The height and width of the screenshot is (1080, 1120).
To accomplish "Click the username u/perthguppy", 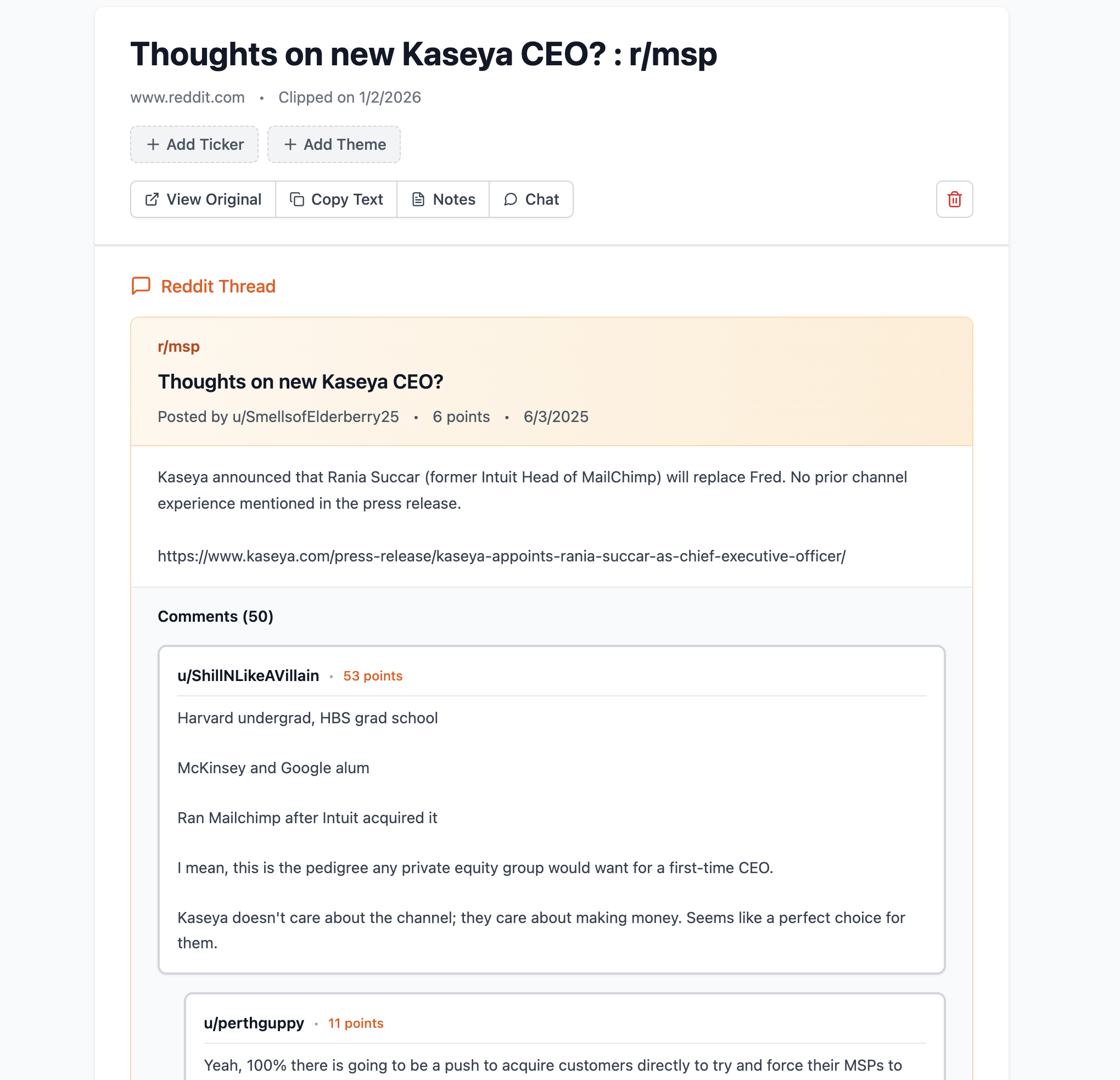I will click(x=254, y=1023).
